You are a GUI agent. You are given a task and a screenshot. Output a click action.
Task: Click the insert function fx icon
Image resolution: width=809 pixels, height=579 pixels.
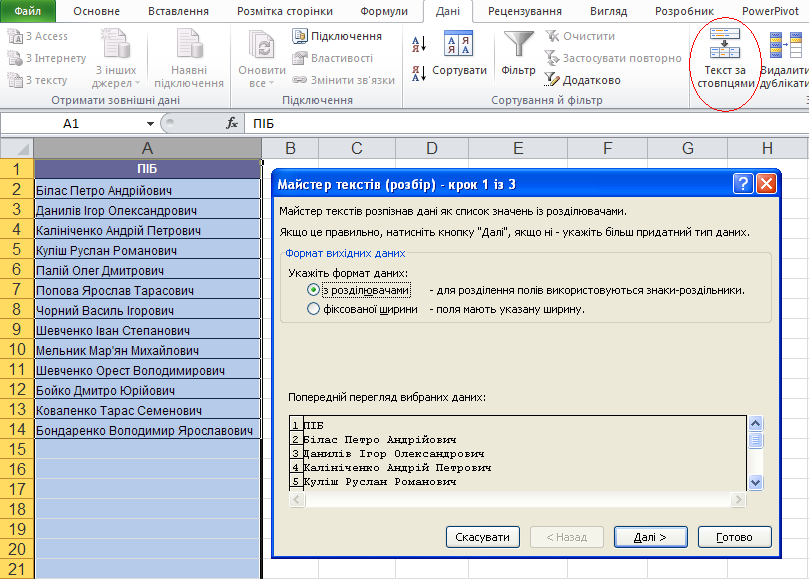coord(232,123)
